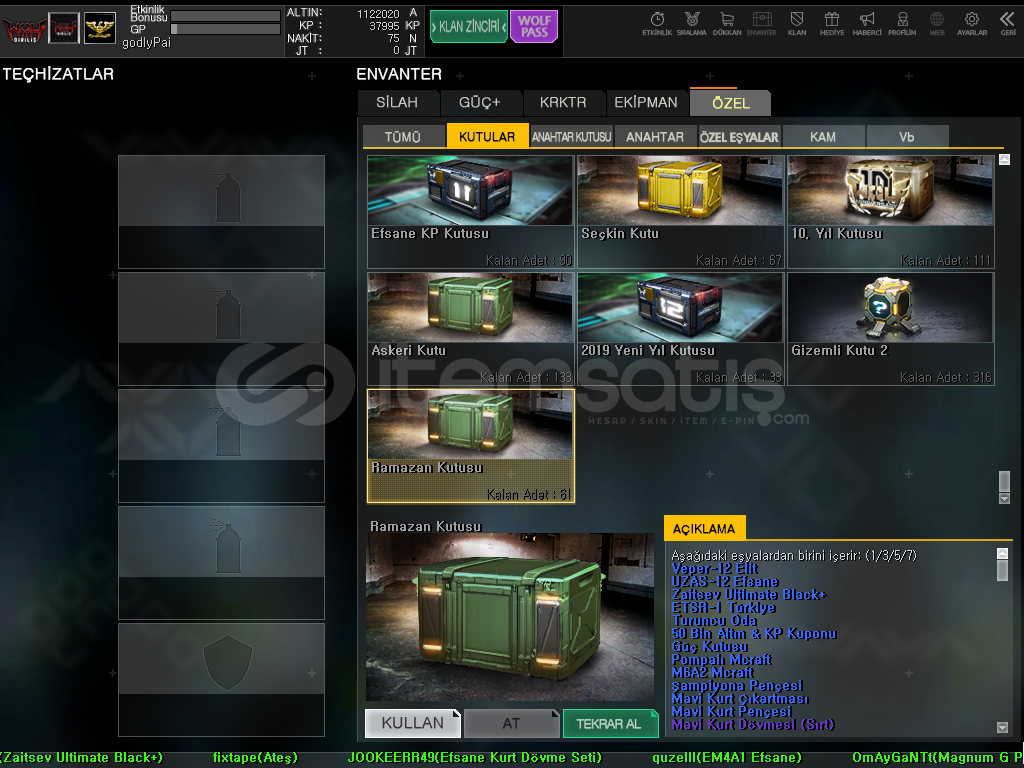Screen dimensions: 1024x768
Task: Click the inventory list scrollbar thumb
Action: 1004,481
